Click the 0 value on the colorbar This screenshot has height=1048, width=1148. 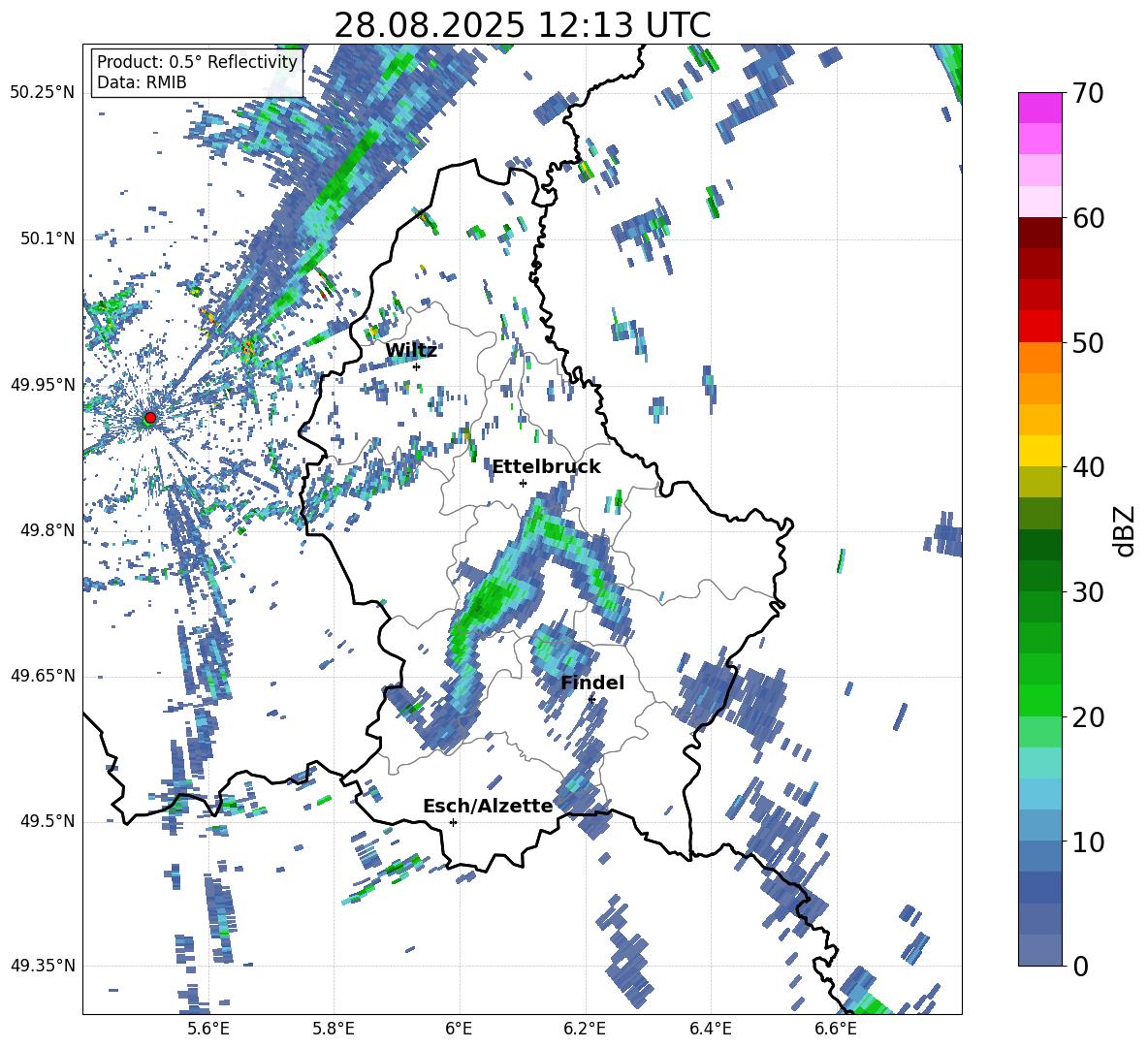(x=1080, y=967)
